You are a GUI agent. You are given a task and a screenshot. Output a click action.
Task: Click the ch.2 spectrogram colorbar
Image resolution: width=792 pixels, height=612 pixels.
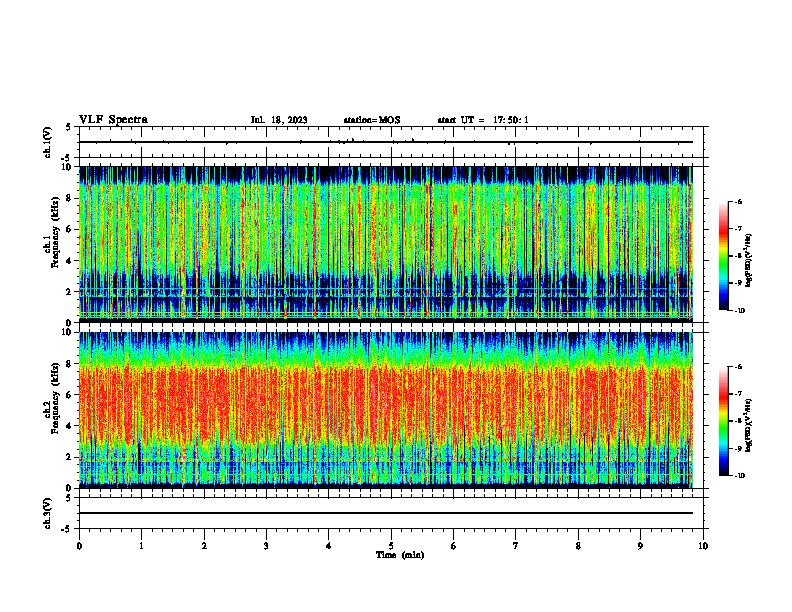pyautogui.click(x=724, y=421)
